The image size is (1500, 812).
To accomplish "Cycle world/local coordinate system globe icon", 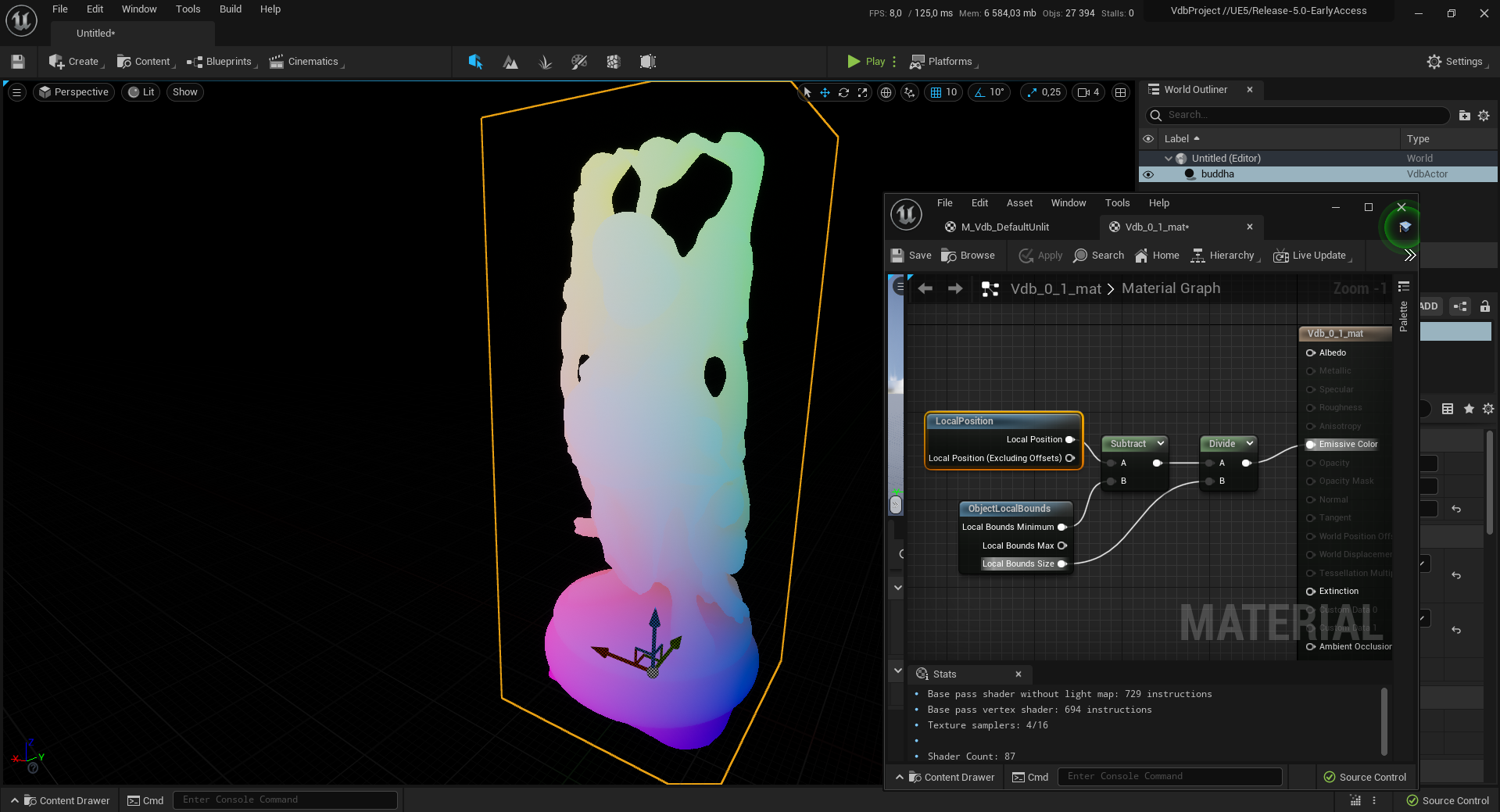I will [x=886, y=92].
